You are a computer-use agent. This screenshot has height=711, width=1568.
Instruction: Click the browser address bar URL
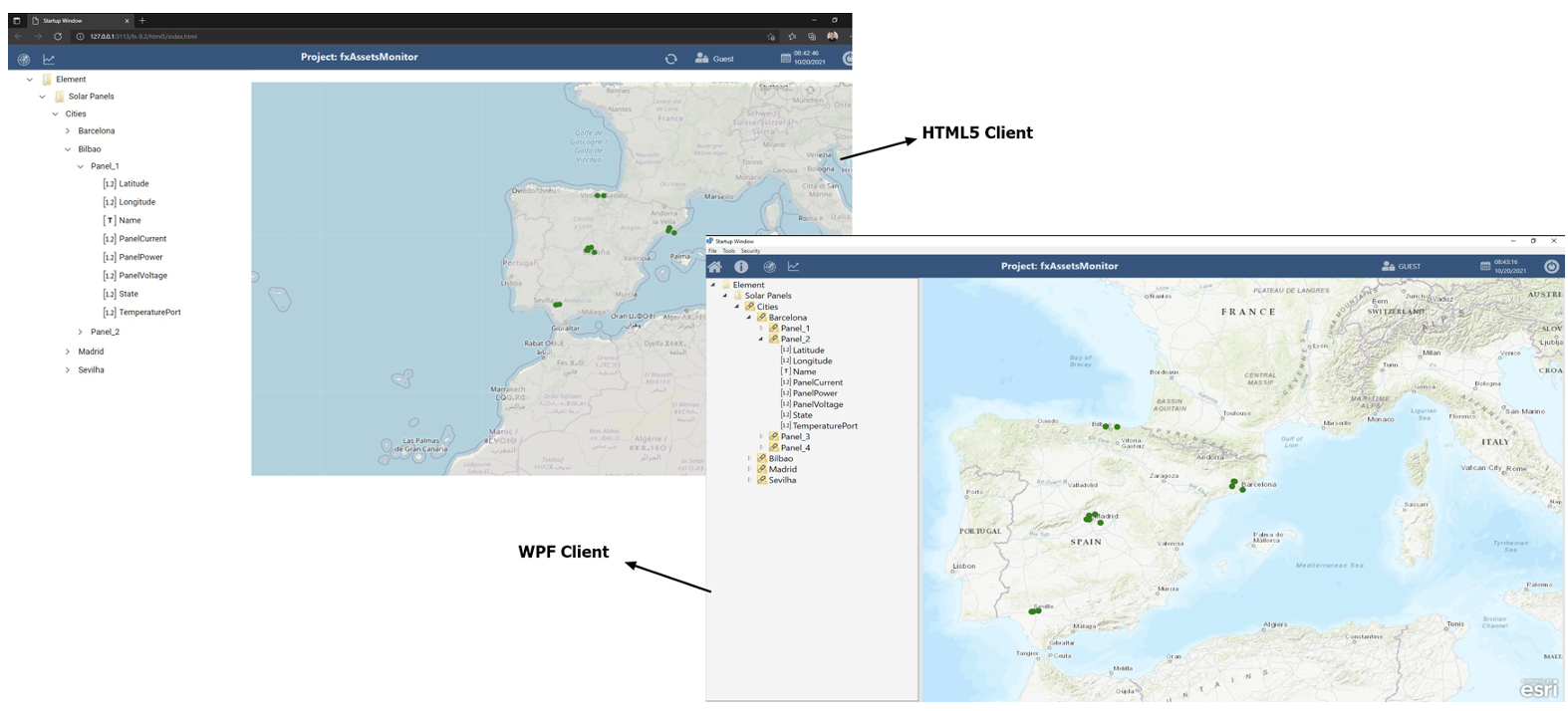tap(143, 37)
